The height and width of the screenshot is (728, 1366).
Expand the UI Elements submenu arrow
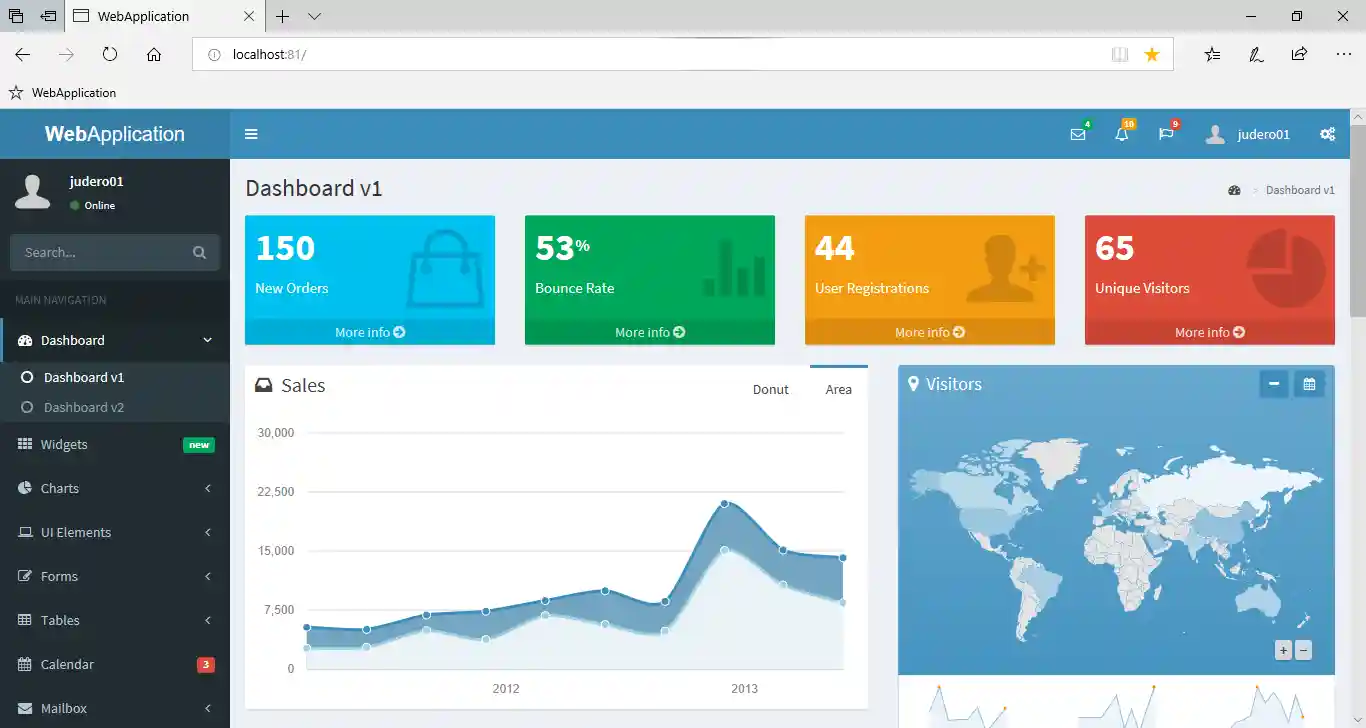pos(208,532)
